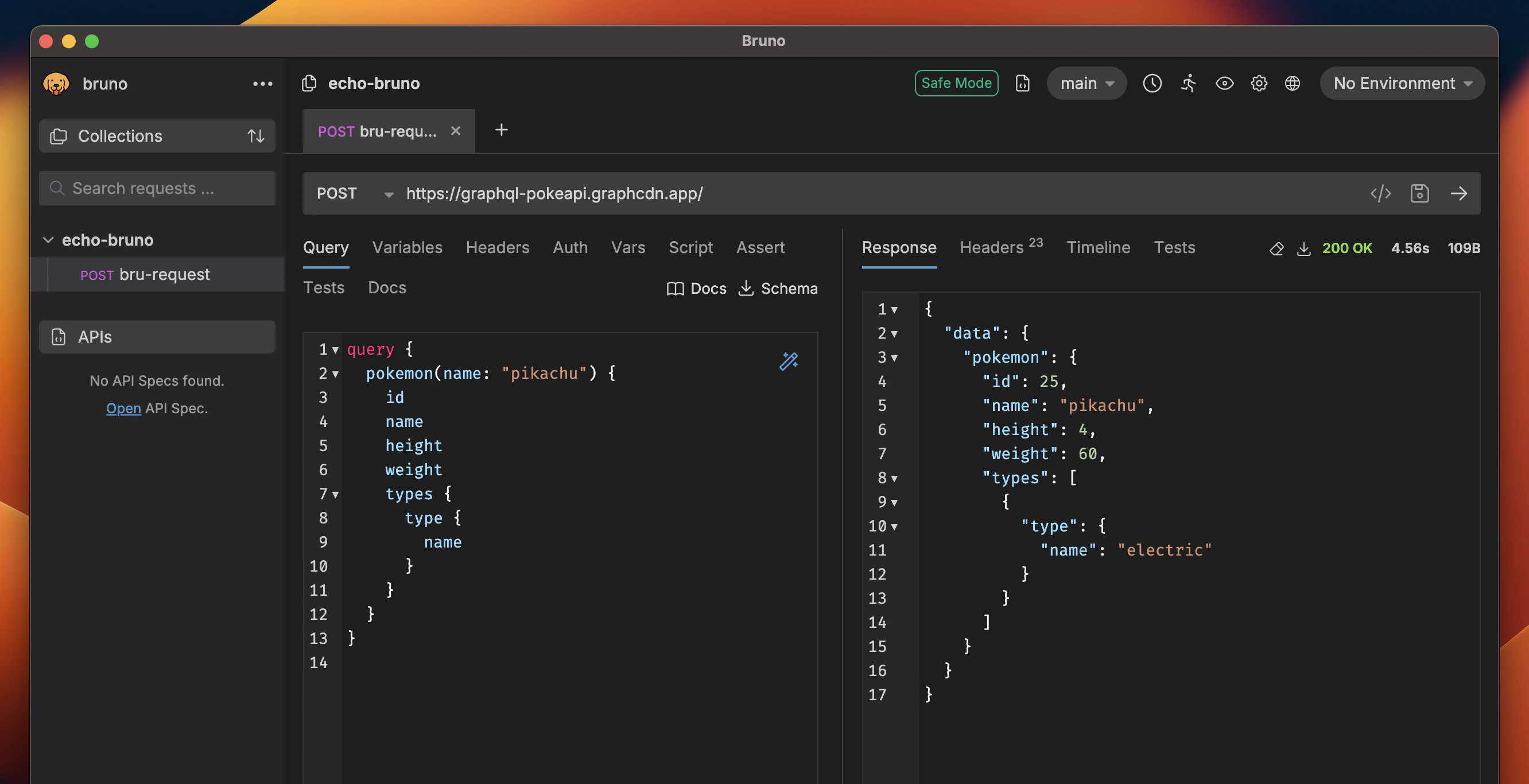Viewport: 1529px width, 784px height.
Task: Prettify the GraphQL query with the magic wand icon
Action: pyautogui.click(x=788, y=361)
